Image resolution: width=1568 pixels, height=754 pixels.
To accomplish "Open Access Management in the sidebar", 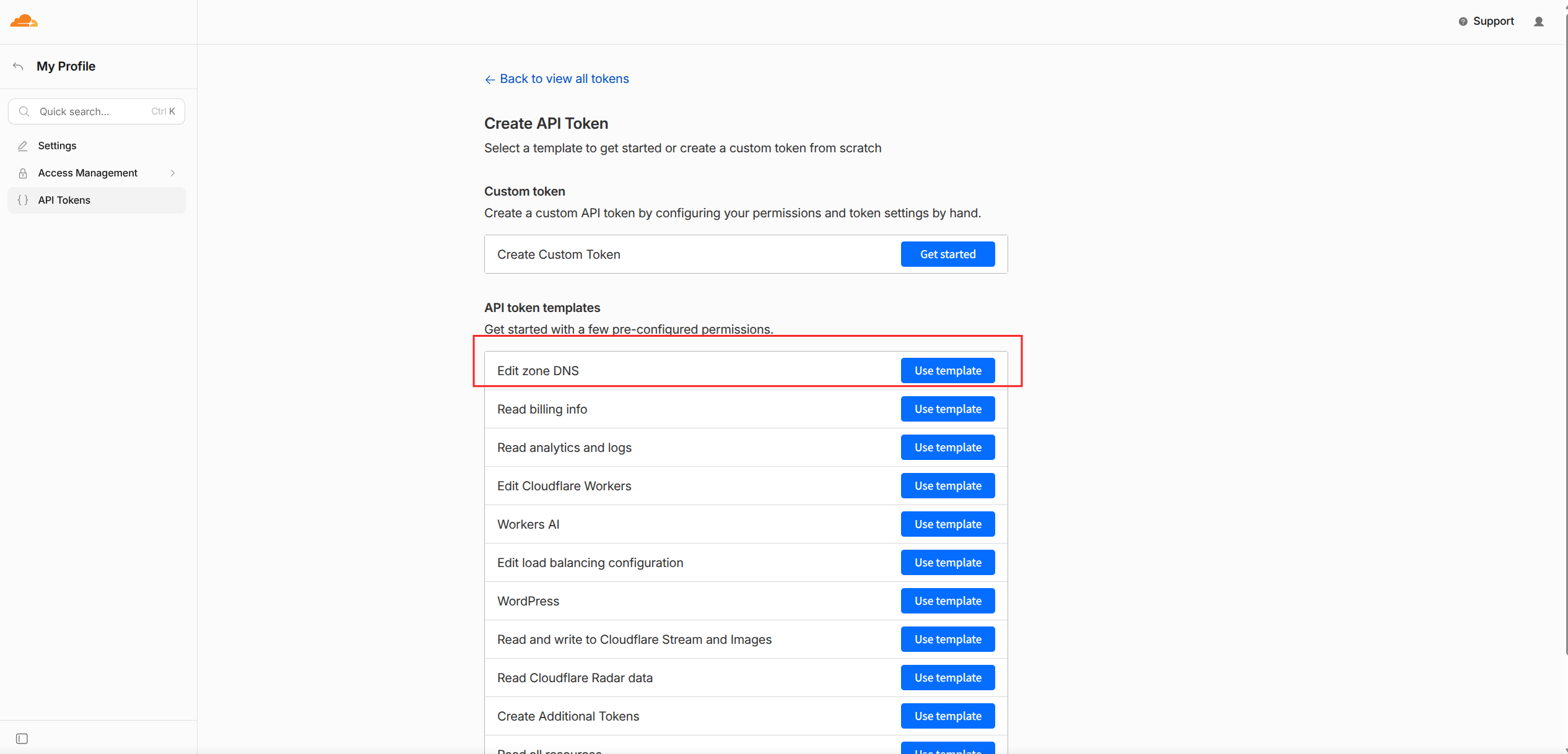I will point(97,173).
